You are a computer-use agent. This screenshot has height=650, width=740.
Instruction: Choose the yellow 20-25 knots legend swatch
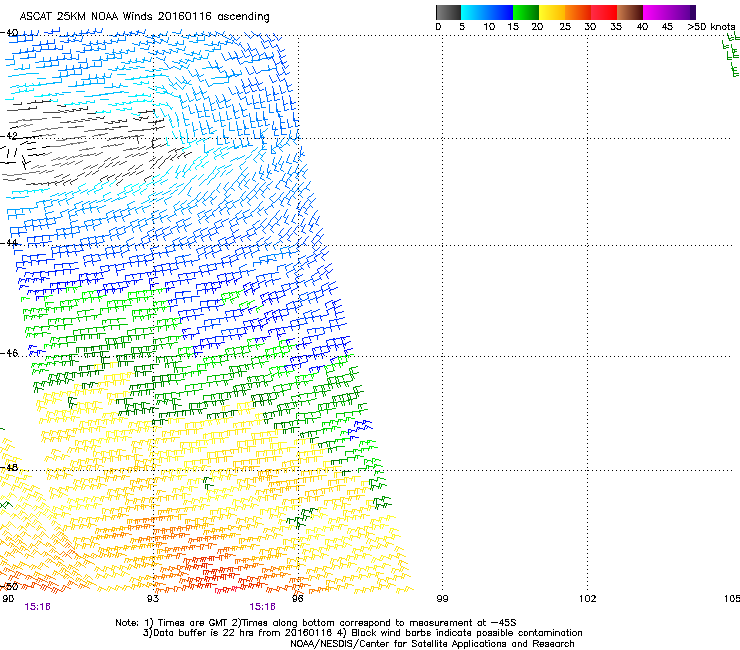(x=552, y=12)
